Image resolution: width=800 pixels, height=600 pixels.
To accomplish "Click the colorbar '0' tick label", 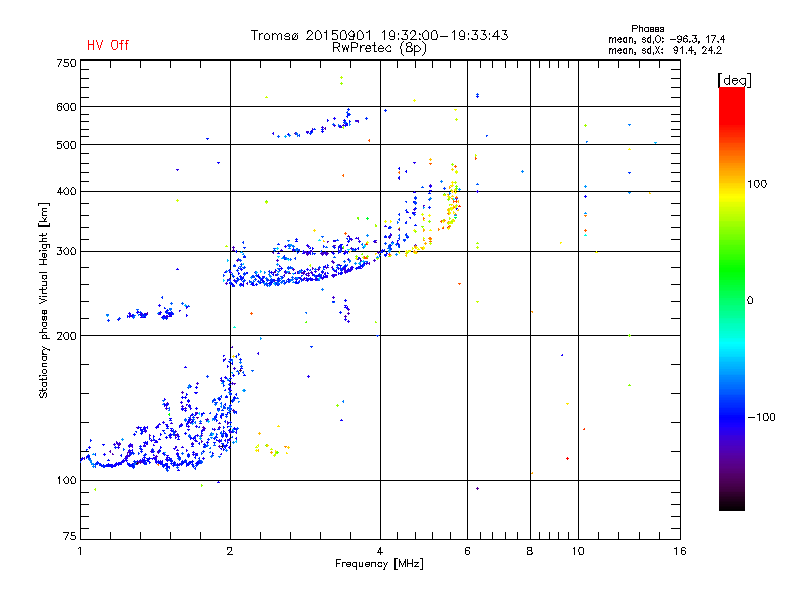I will (750, 301).
